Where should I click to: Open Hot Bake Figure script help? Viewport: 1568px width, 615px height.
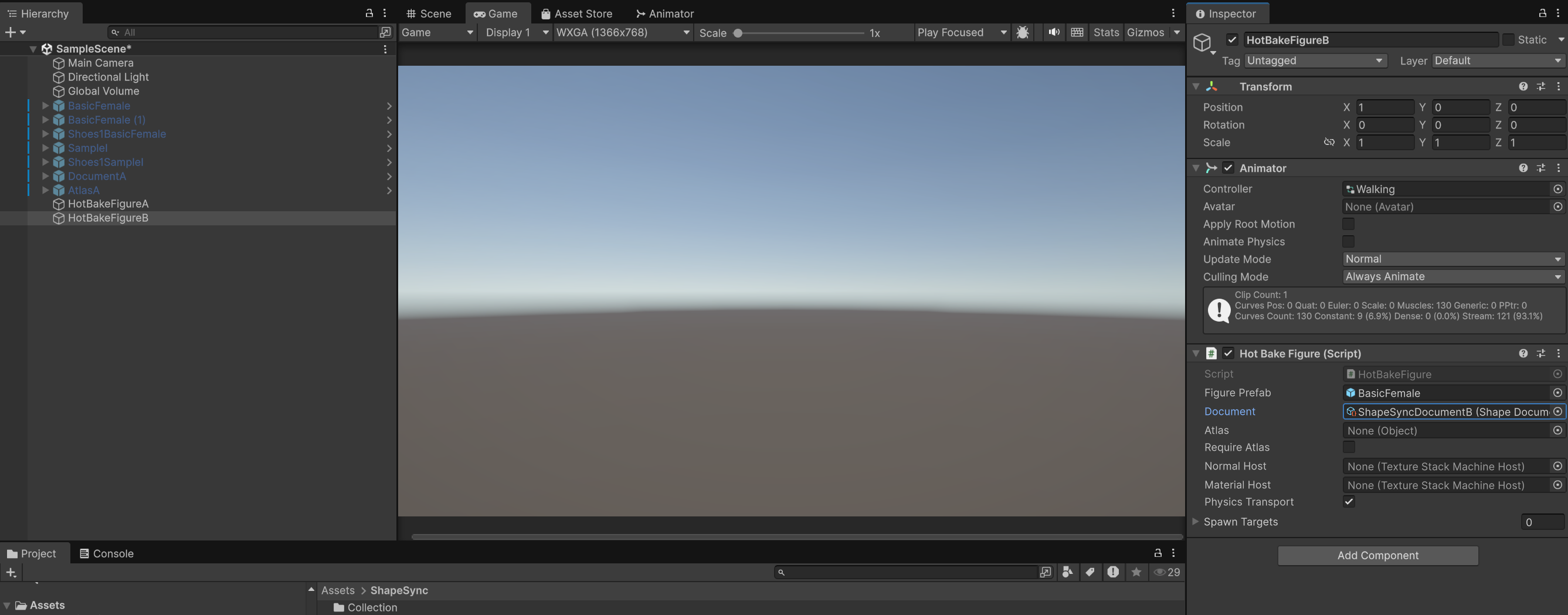point(1523,353)
